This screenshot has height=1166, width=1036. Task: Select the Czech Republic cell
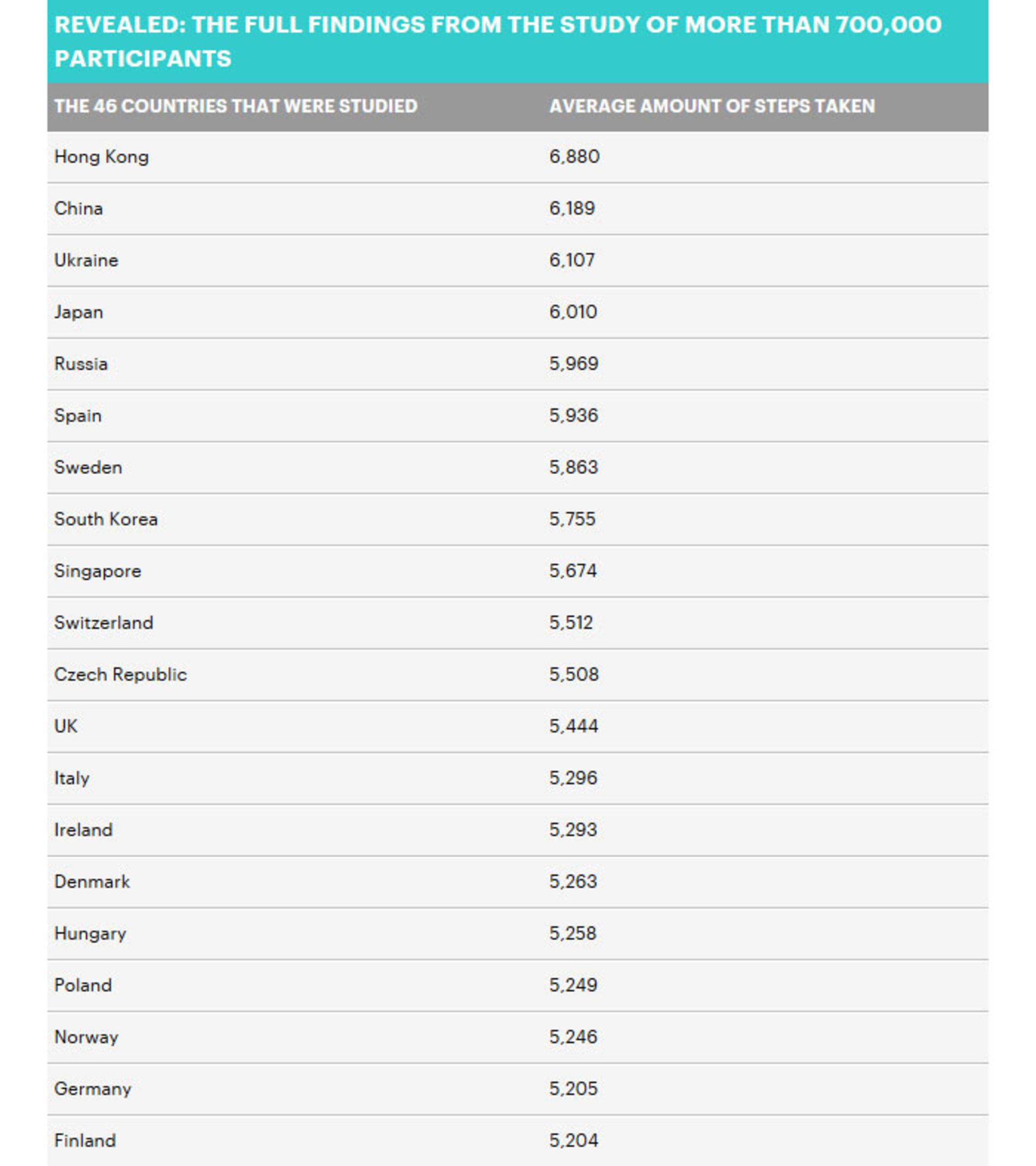pos(120,675)
